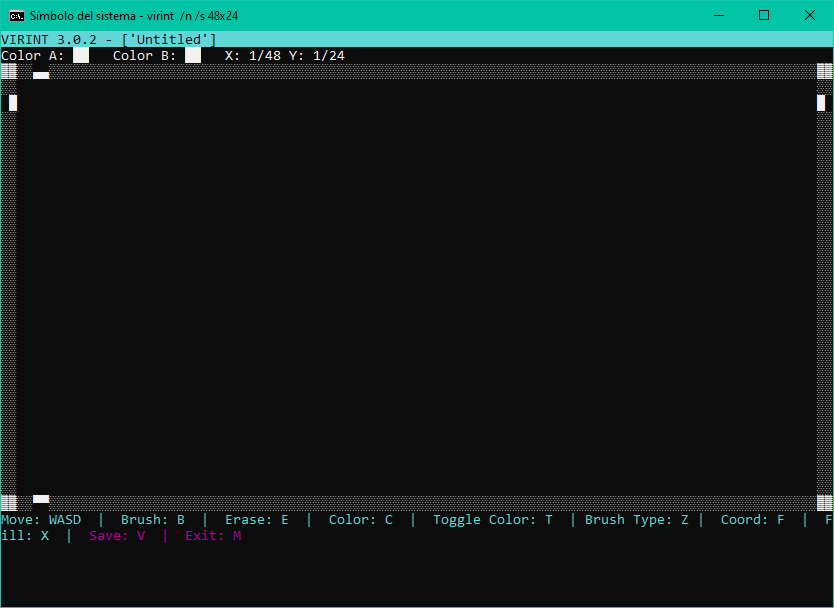
Task: Click the 'Move: WASD' hint
Action: click(41, 520)
